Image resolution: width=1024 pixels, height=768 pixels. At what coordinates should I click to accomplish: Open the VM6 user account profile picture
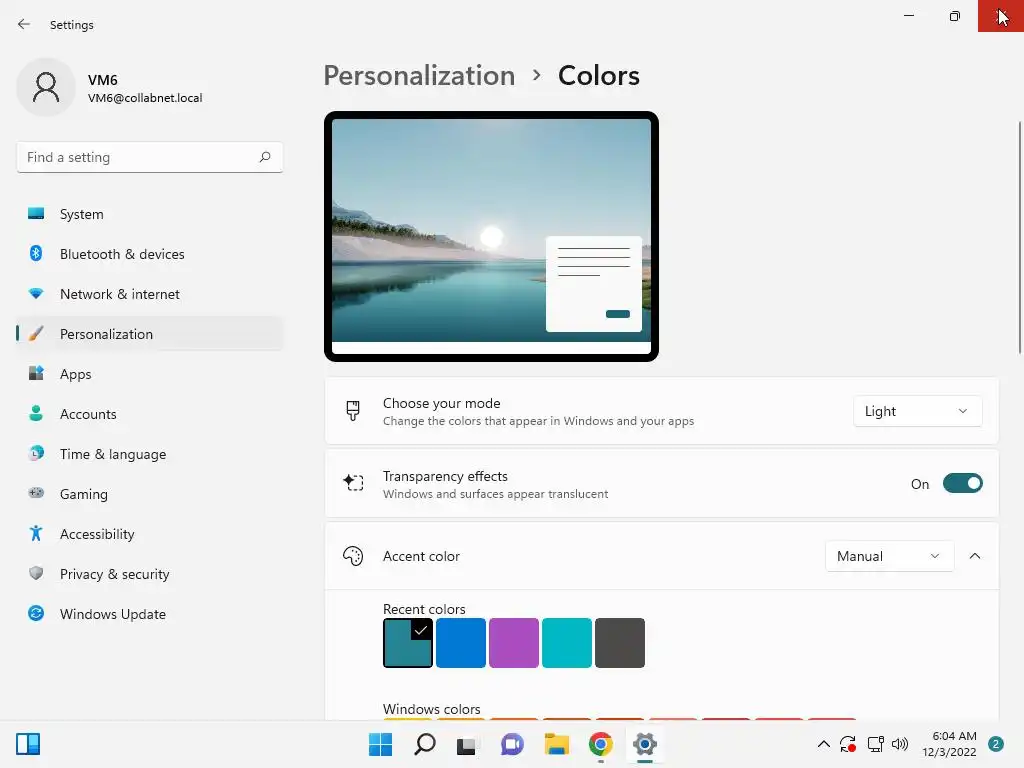point(46,87)
